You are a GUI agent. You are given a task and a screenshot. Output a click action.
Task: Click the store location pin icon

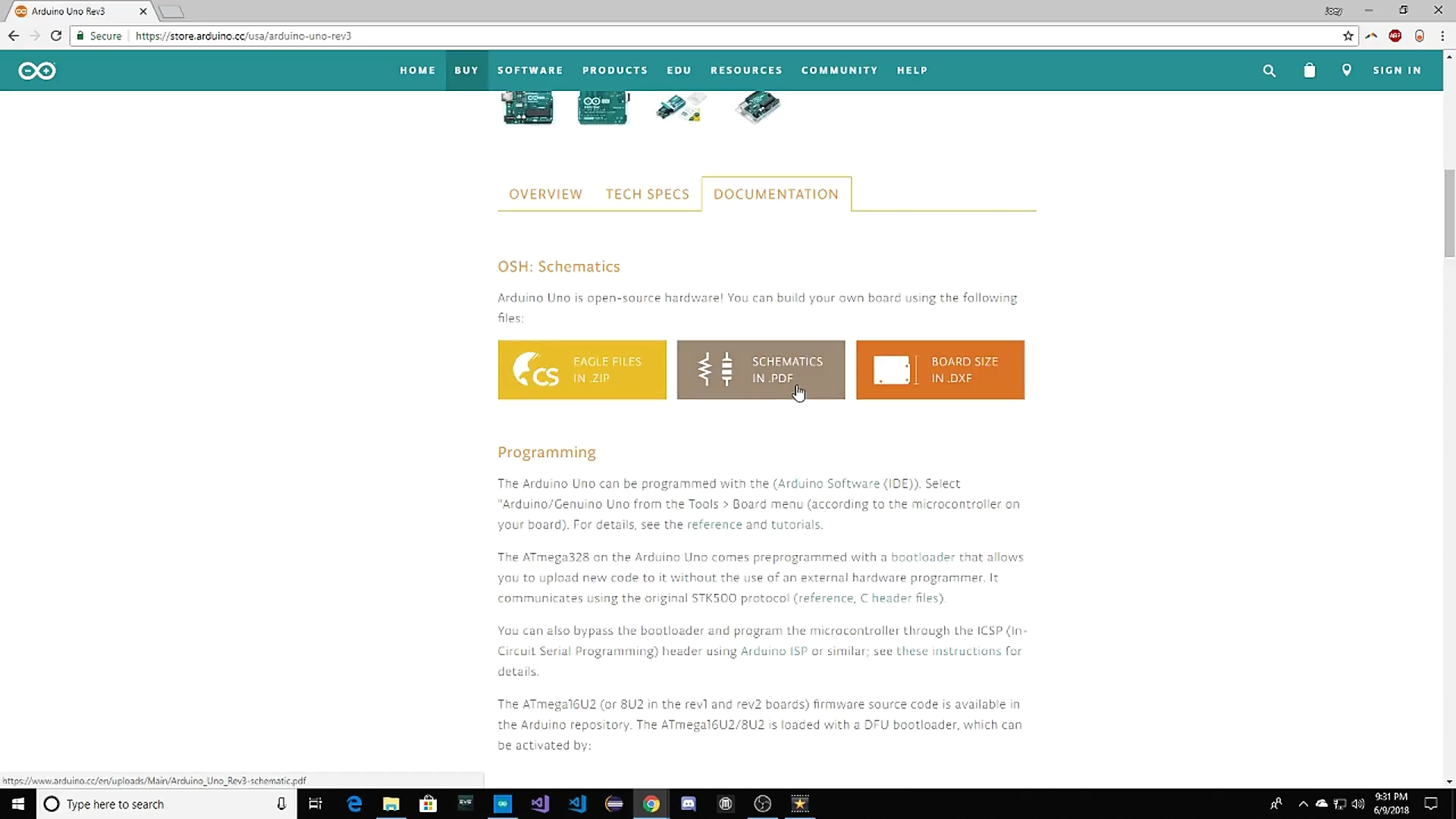[1346, 70]
